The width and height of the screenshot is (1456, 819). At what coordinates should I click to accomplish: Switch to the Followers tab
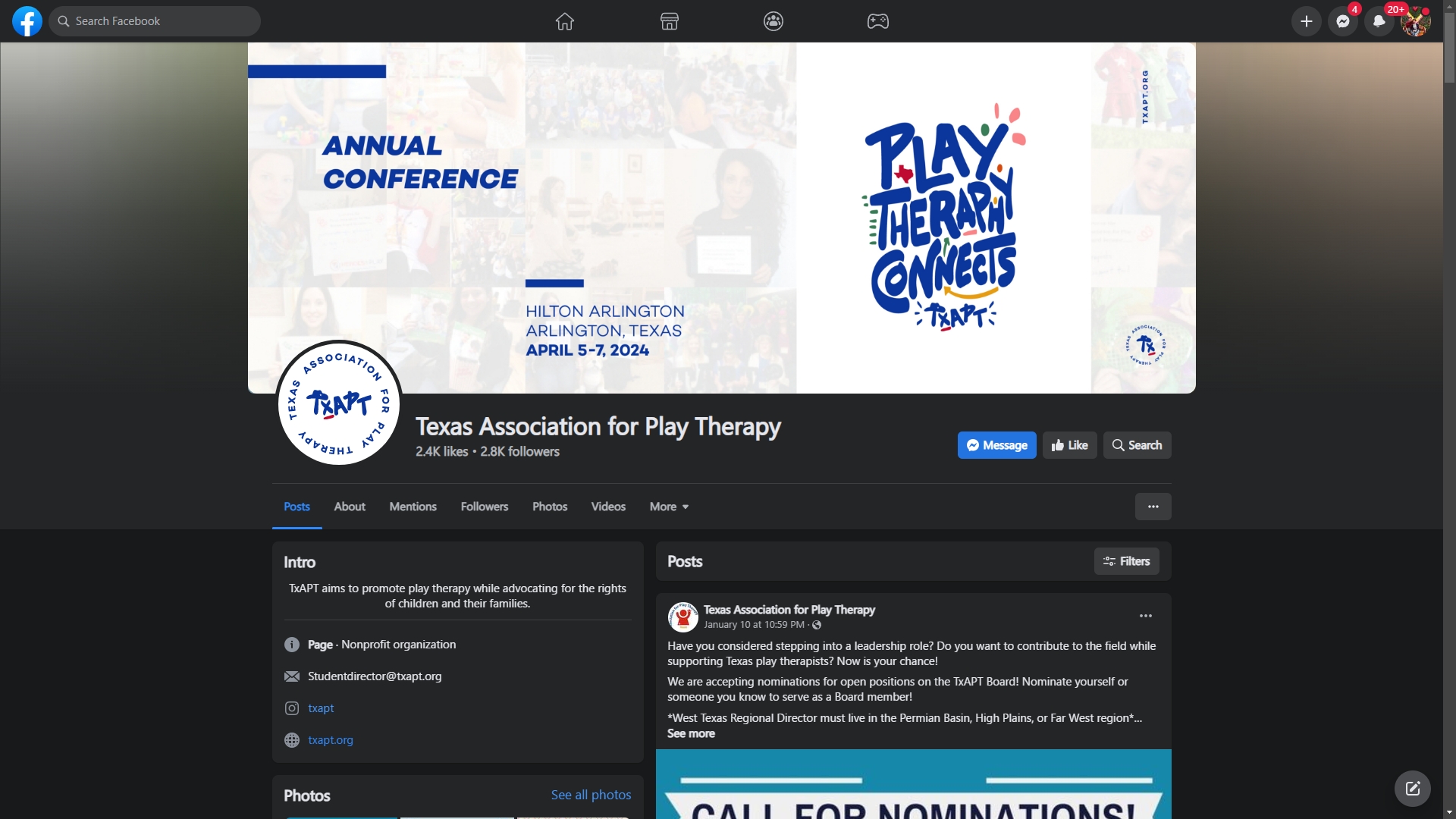tap(485, 507)
